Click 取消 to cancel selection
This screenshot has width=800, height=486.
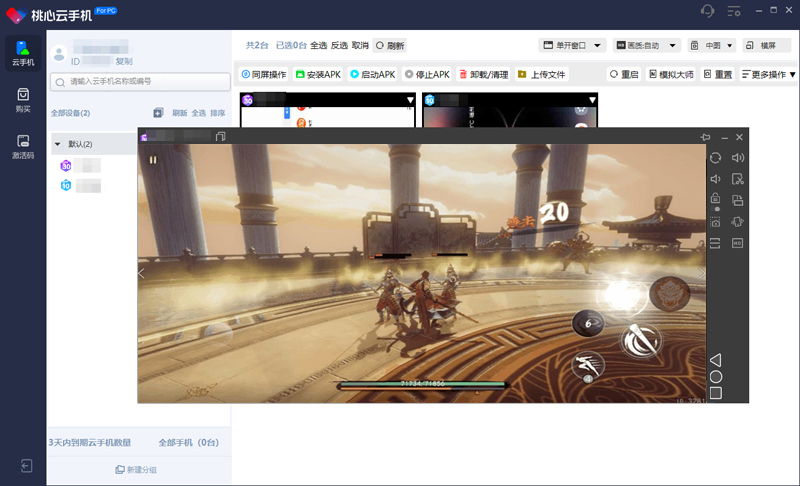tap(360, 45)
